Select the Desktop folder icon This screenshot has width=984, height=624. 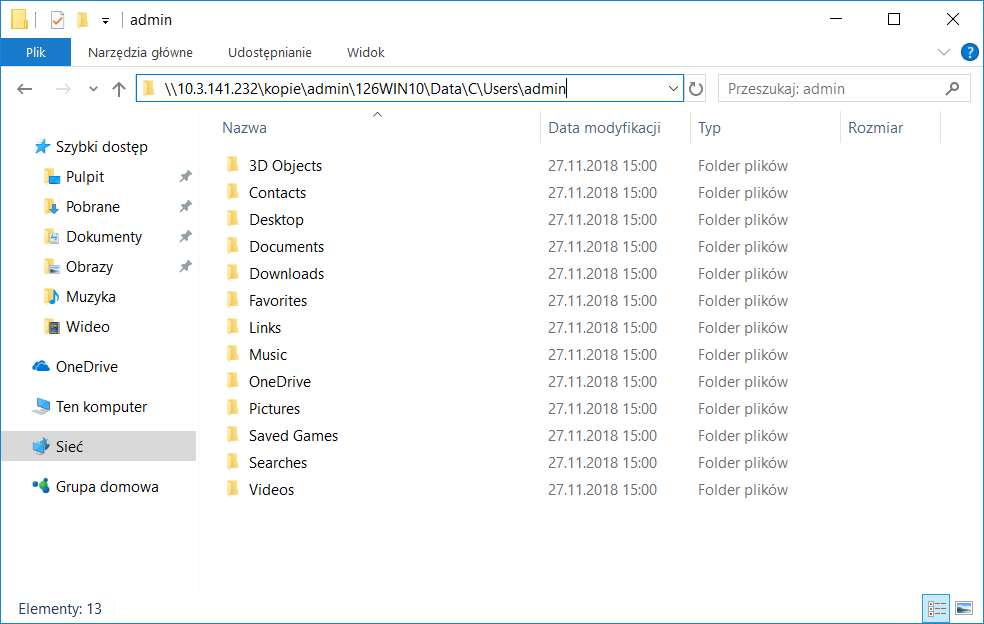[x=232, y=219]
